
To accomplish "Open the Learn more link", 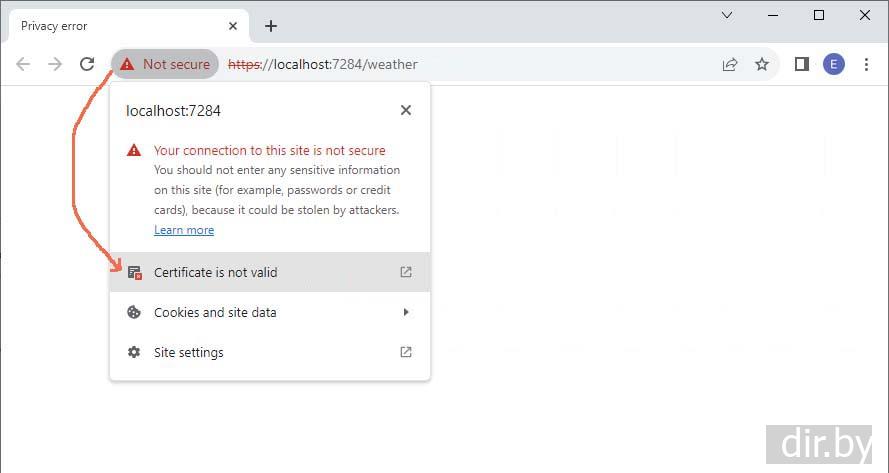I will pyautogui.click(x=184, y=230).
